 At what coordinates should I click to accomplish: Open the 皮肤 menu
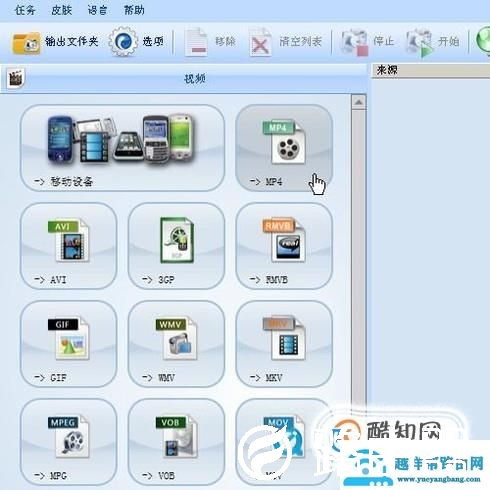pyautogui.click(x=62, y=10)
